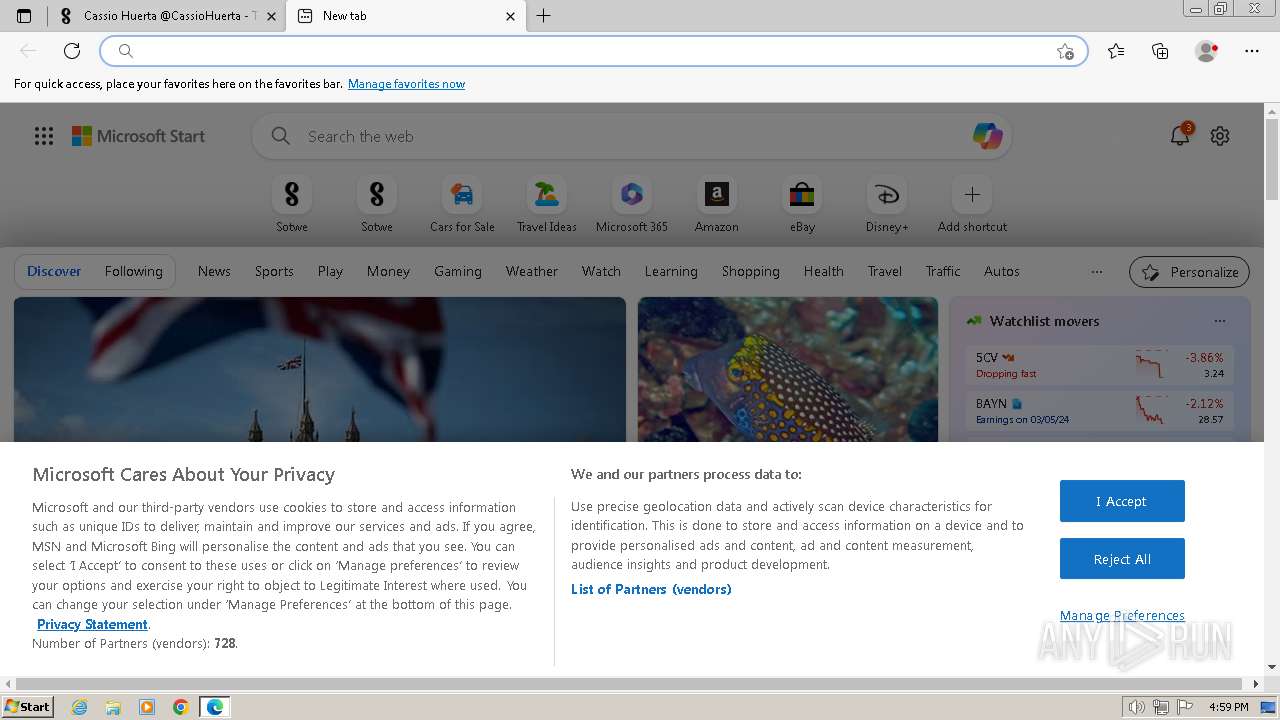The width and height of the screenshot is (1280, 720).
Task: Open the browser profile icon
Action: (x=1206, y=51)
